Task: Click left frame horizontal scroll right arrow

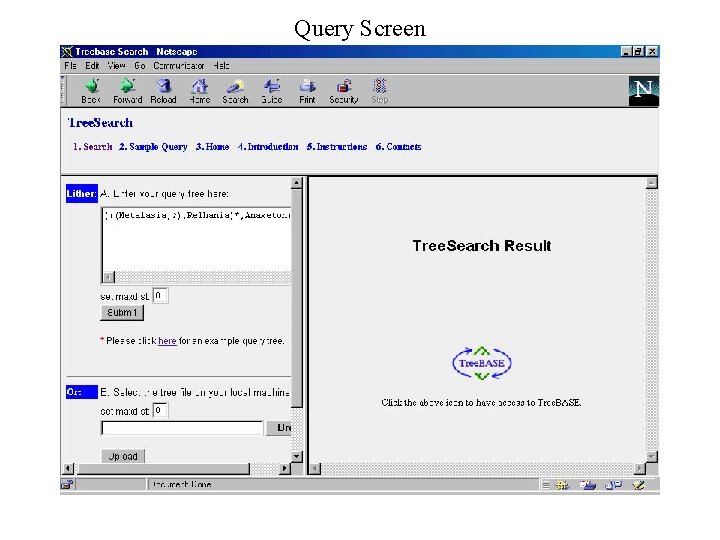Action: click(x=285, y=469)
